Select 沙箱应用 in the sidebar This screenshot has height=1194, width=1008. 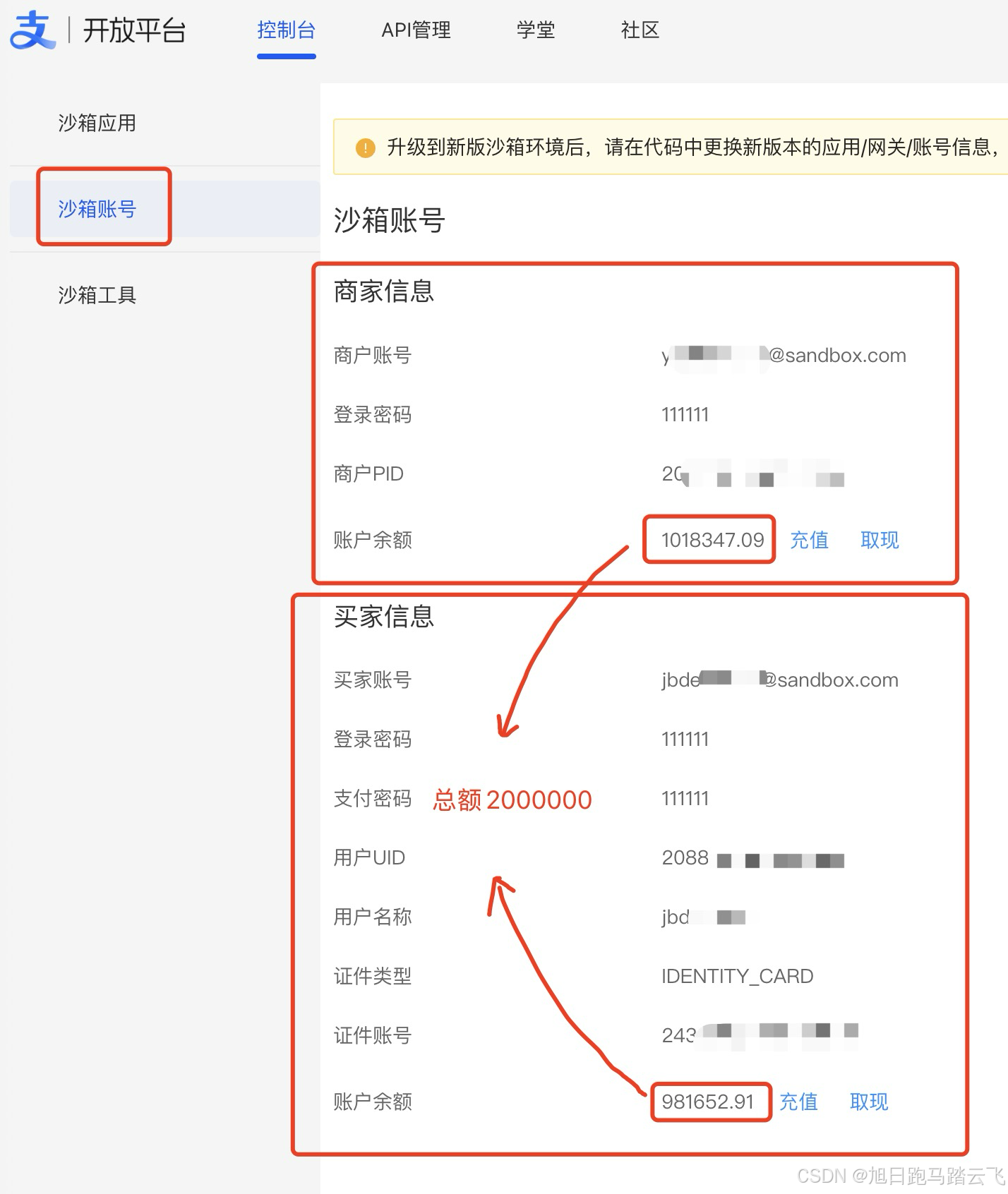[x=97, y=123]
